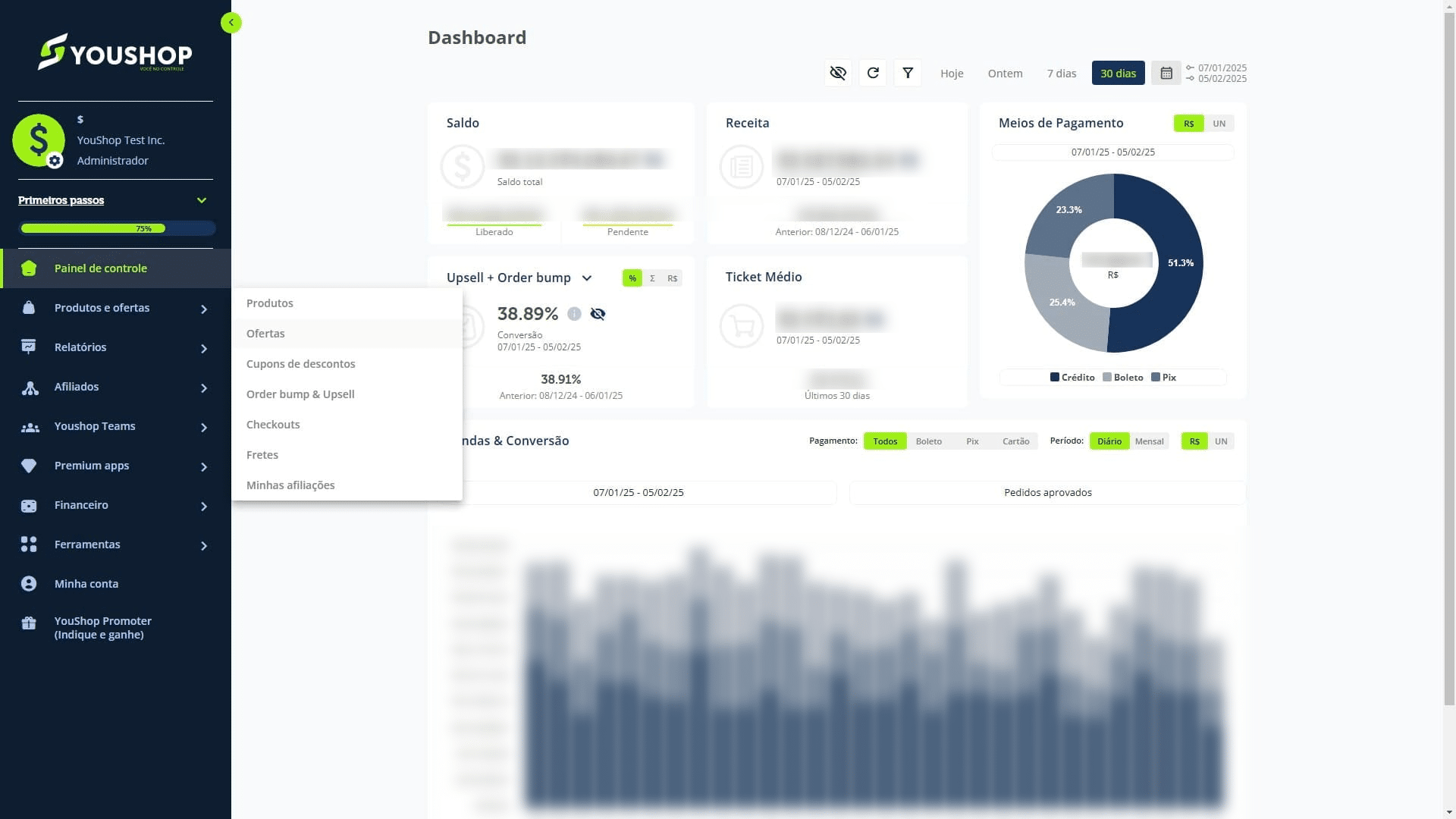Click the YouShop logo

click(115, 52)
